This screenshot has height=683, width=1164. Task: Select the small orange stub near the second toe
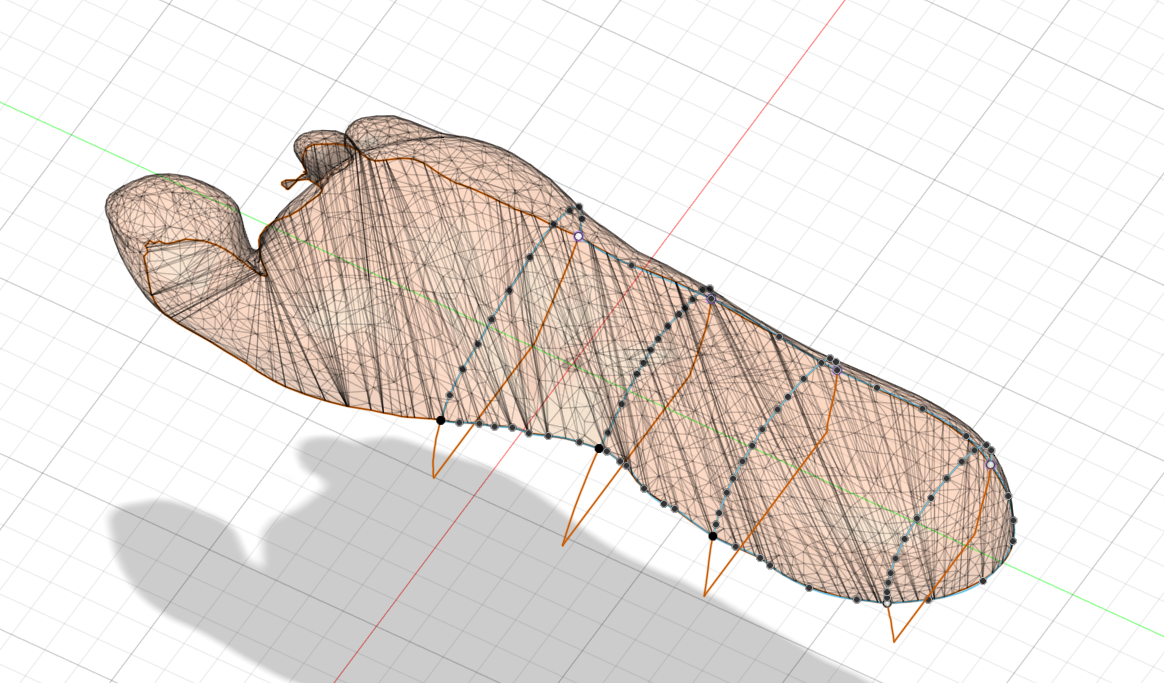point(290,180)
